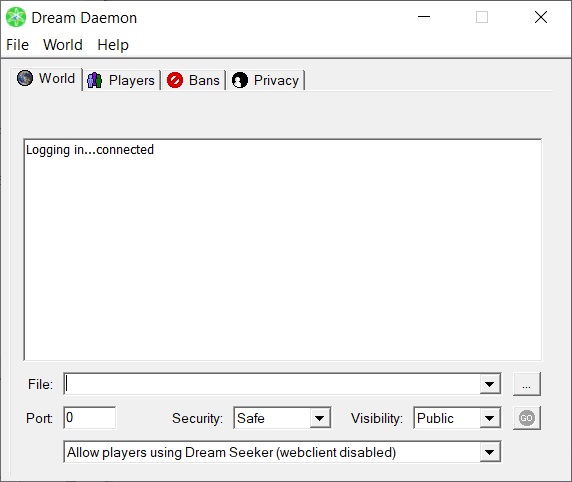Switch to the Bans tab
Image resolution: width=572 pixels, height=482 pixels.
(x=194, y=80)
